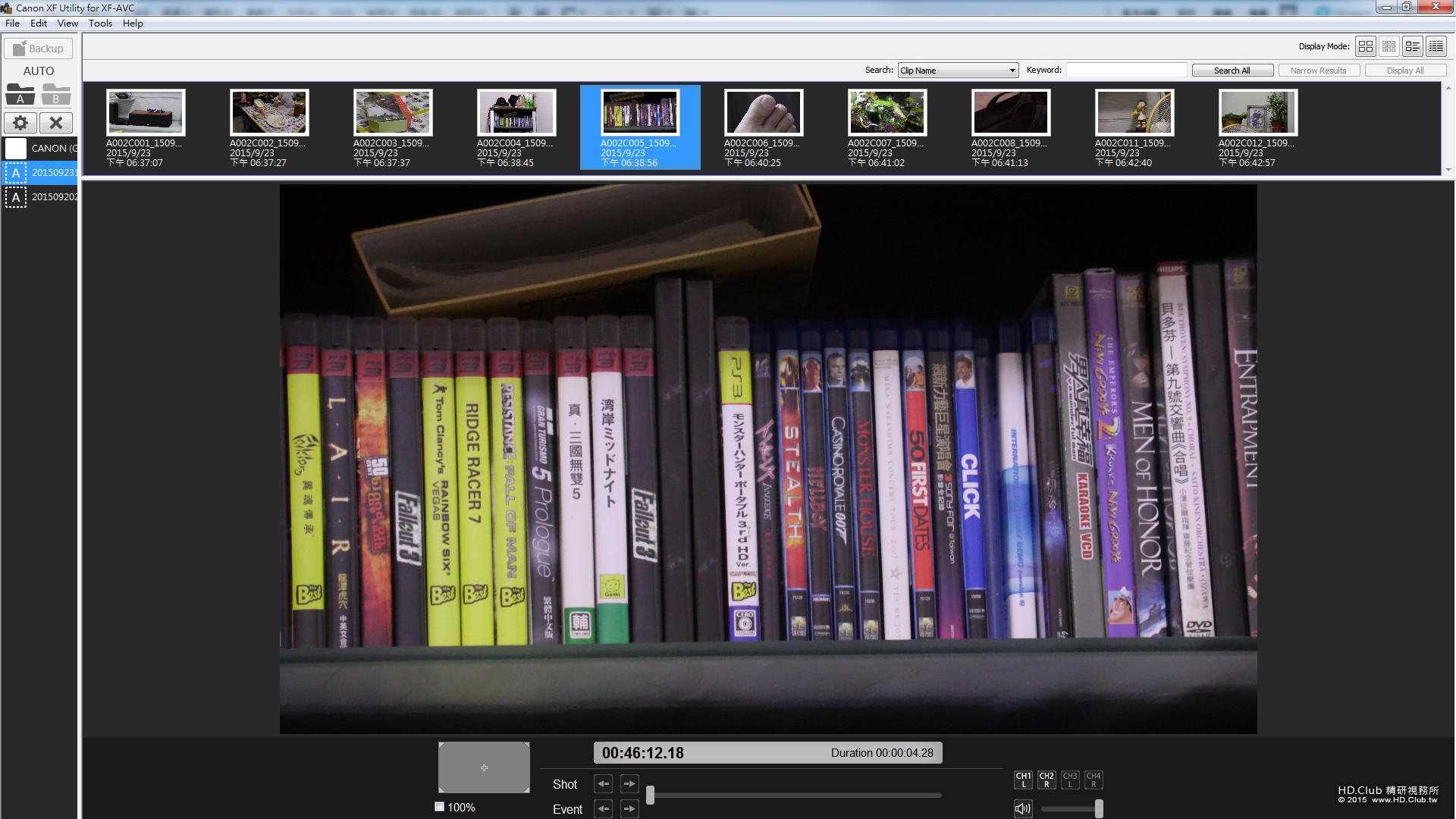
Task: Open the View menu
Action: pos(67,24)
